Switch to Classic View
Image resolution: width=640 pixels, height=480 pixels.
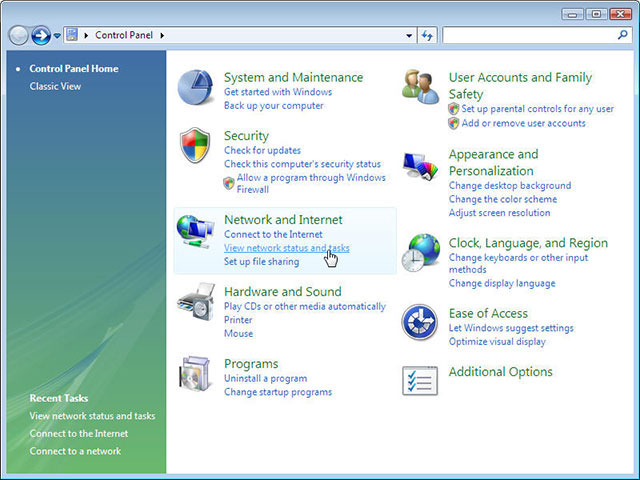55,86
